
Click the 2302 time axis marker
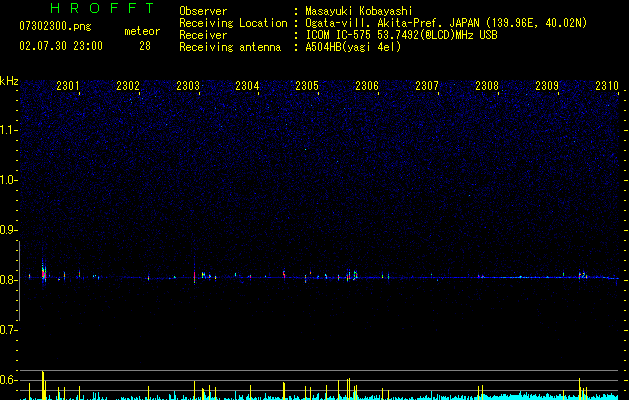(x=128, y=86)
